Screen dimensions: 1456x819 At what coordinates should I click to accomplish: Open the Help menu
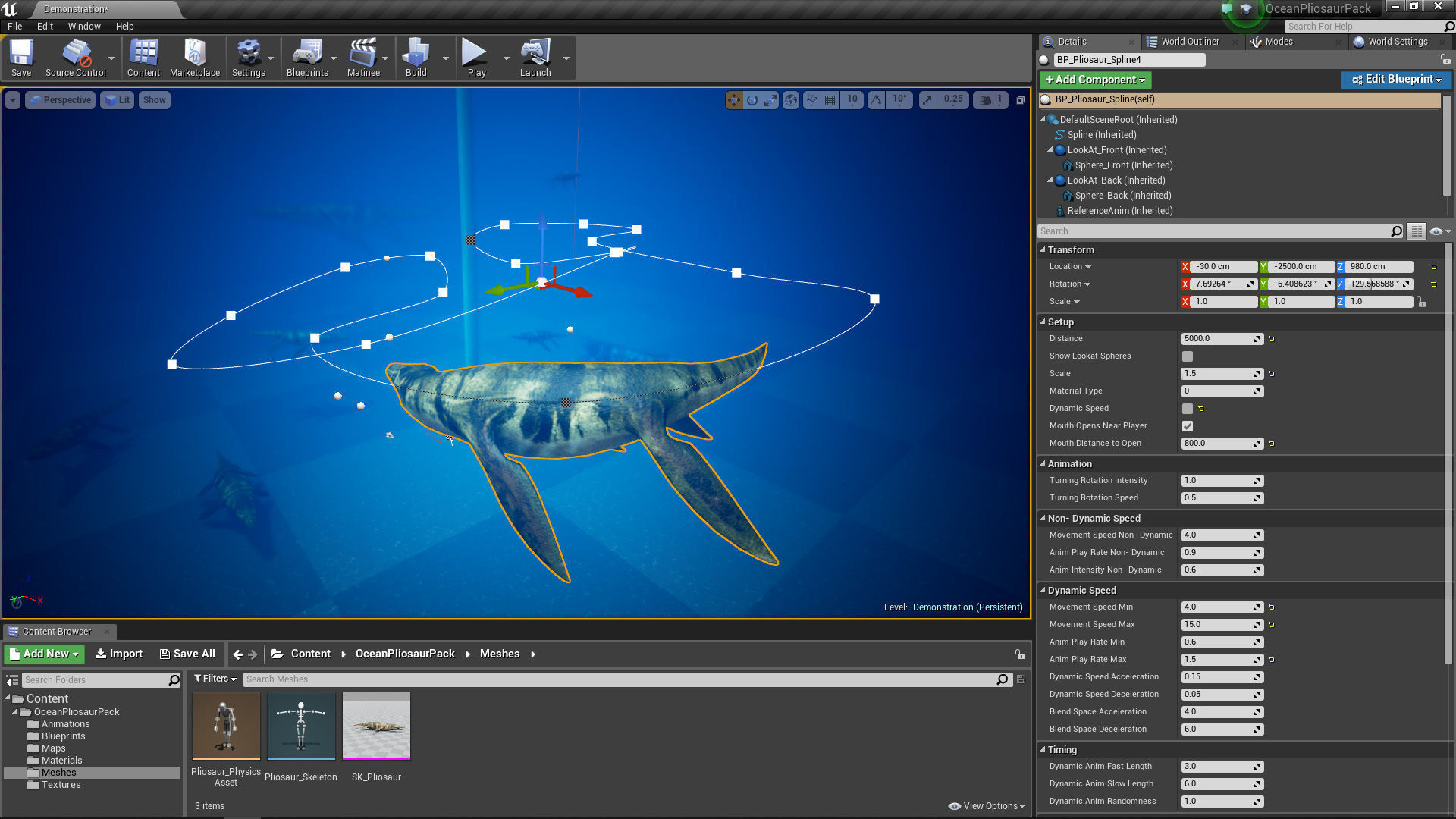click(124, 26)
